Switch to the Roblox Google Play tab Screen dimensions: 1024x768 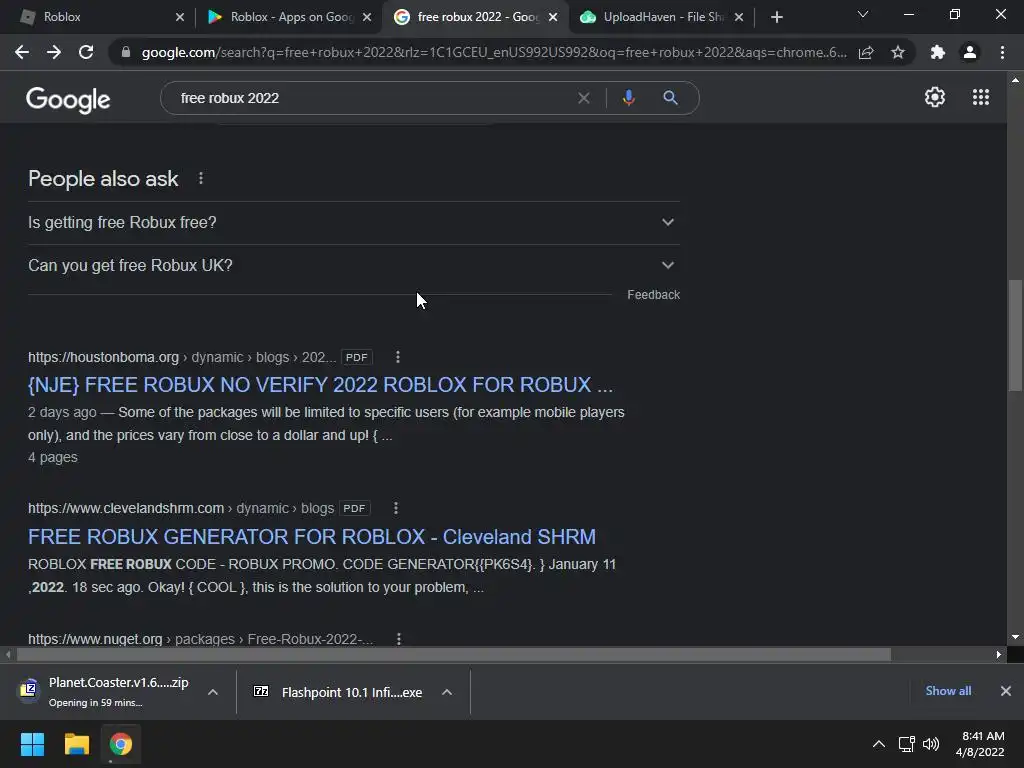[x=287, y=17]
